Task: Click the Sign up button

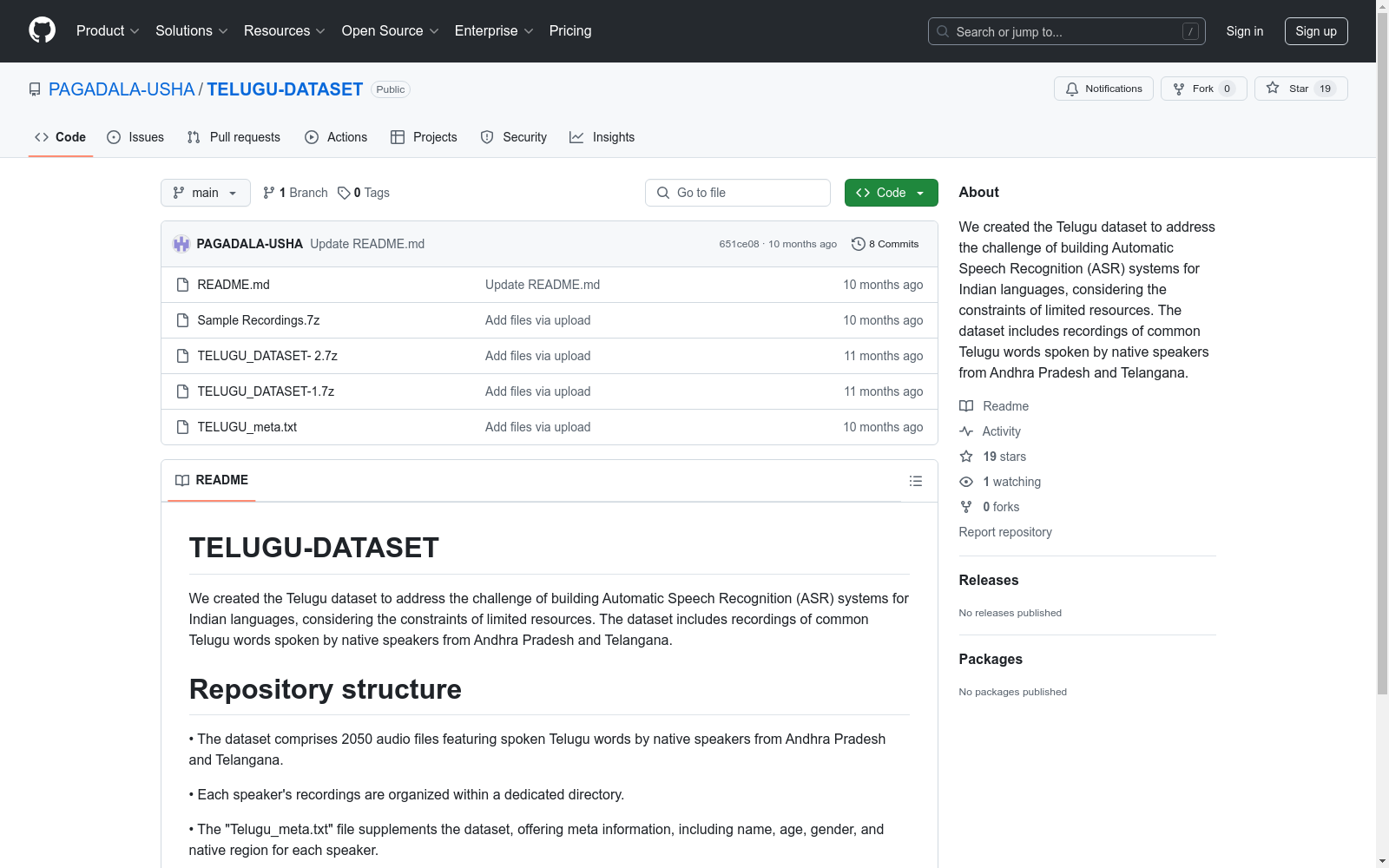Action: point(1316,31)
